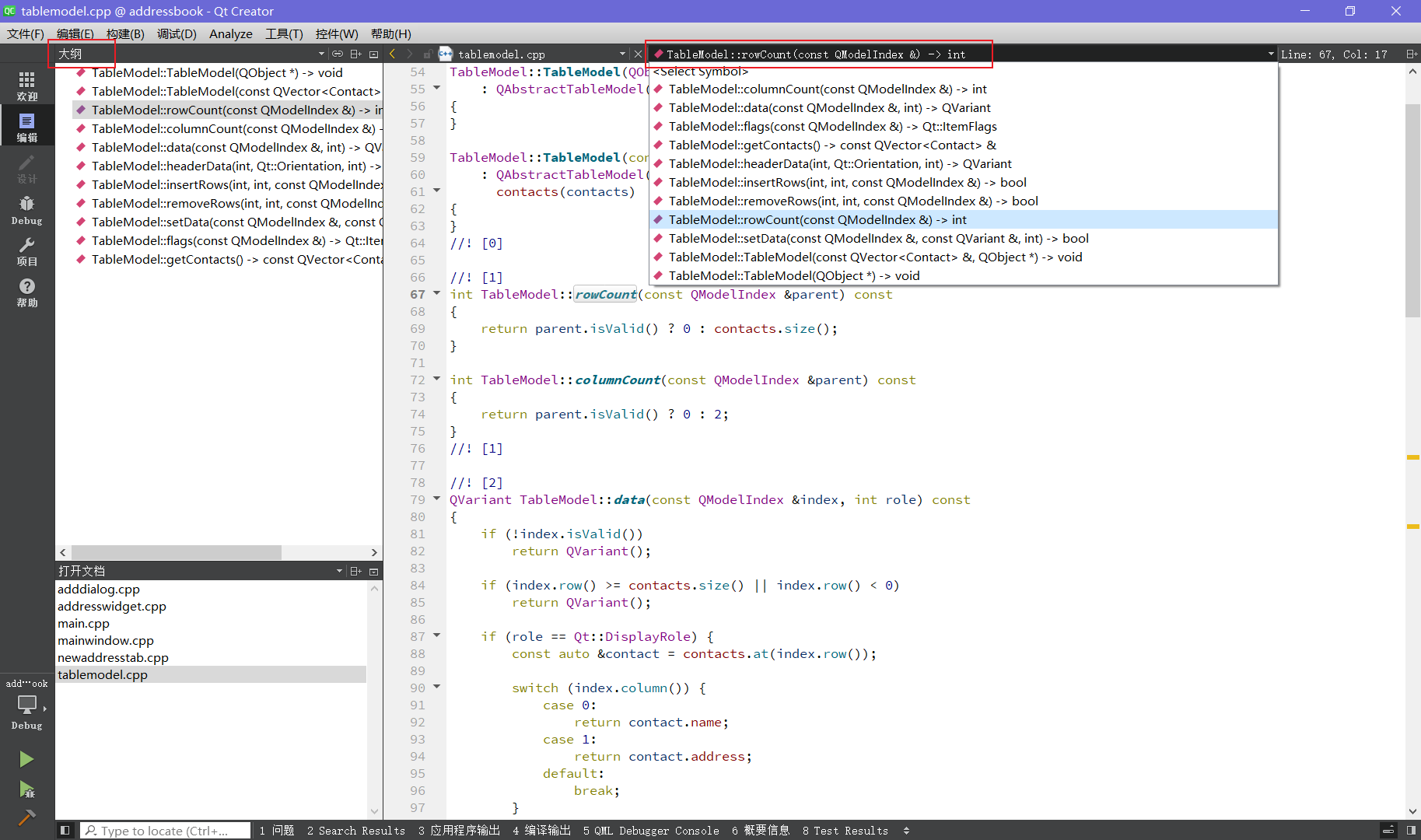Click the Type to locate field
Image resolution: width=1421 pixels, height=840 pixels.
coord(165,830)
